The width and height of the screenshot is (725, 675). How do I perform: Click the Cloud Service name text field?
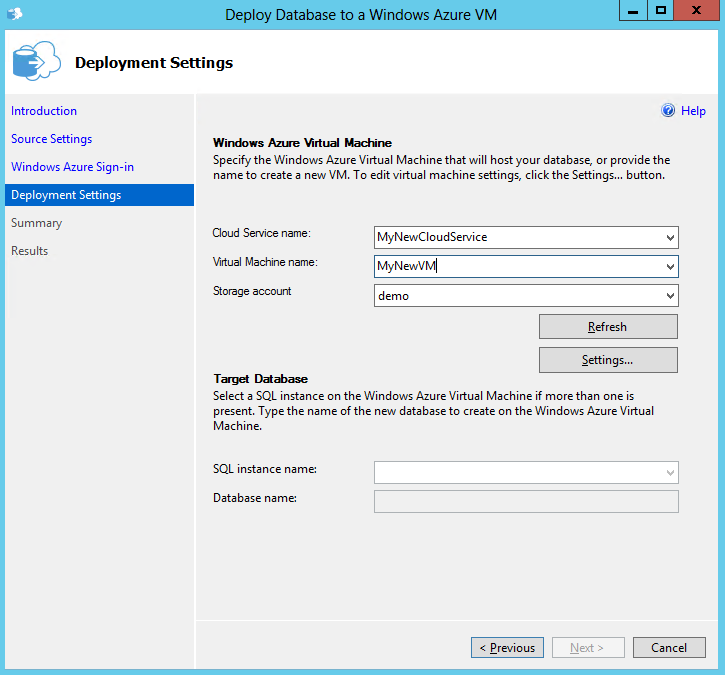515,238
